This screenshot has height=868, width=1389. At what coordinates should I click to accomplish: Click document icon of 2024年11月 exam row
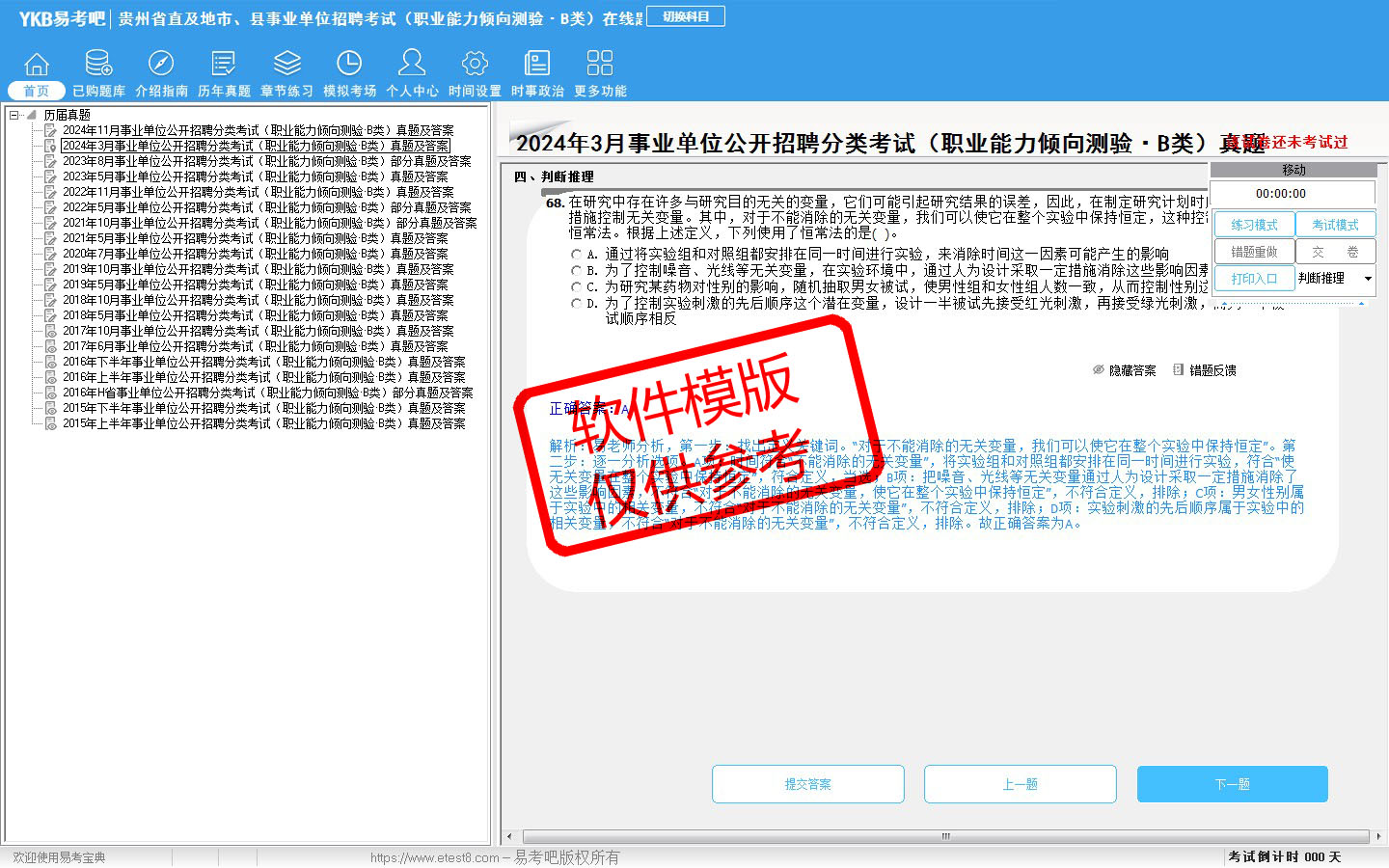point(50,130)
